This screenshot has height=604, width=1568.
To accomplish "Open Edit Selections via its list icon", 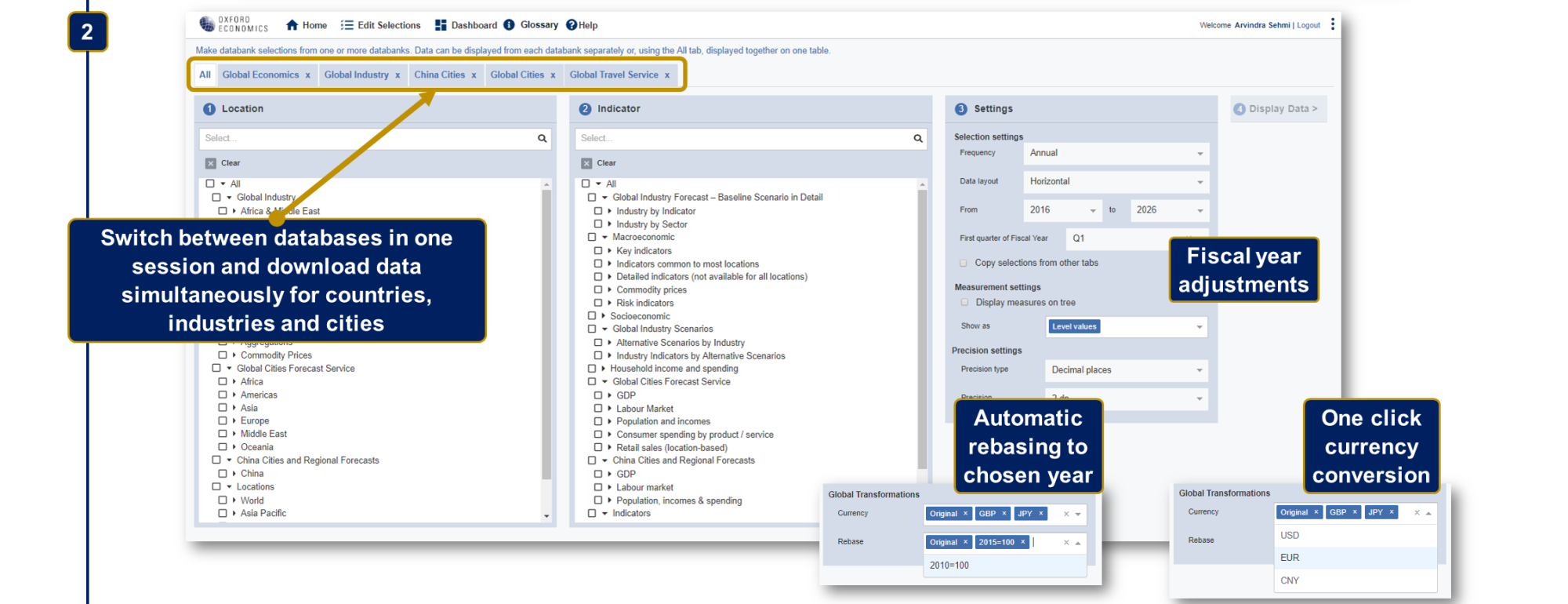I will click(x=347, y=25).
